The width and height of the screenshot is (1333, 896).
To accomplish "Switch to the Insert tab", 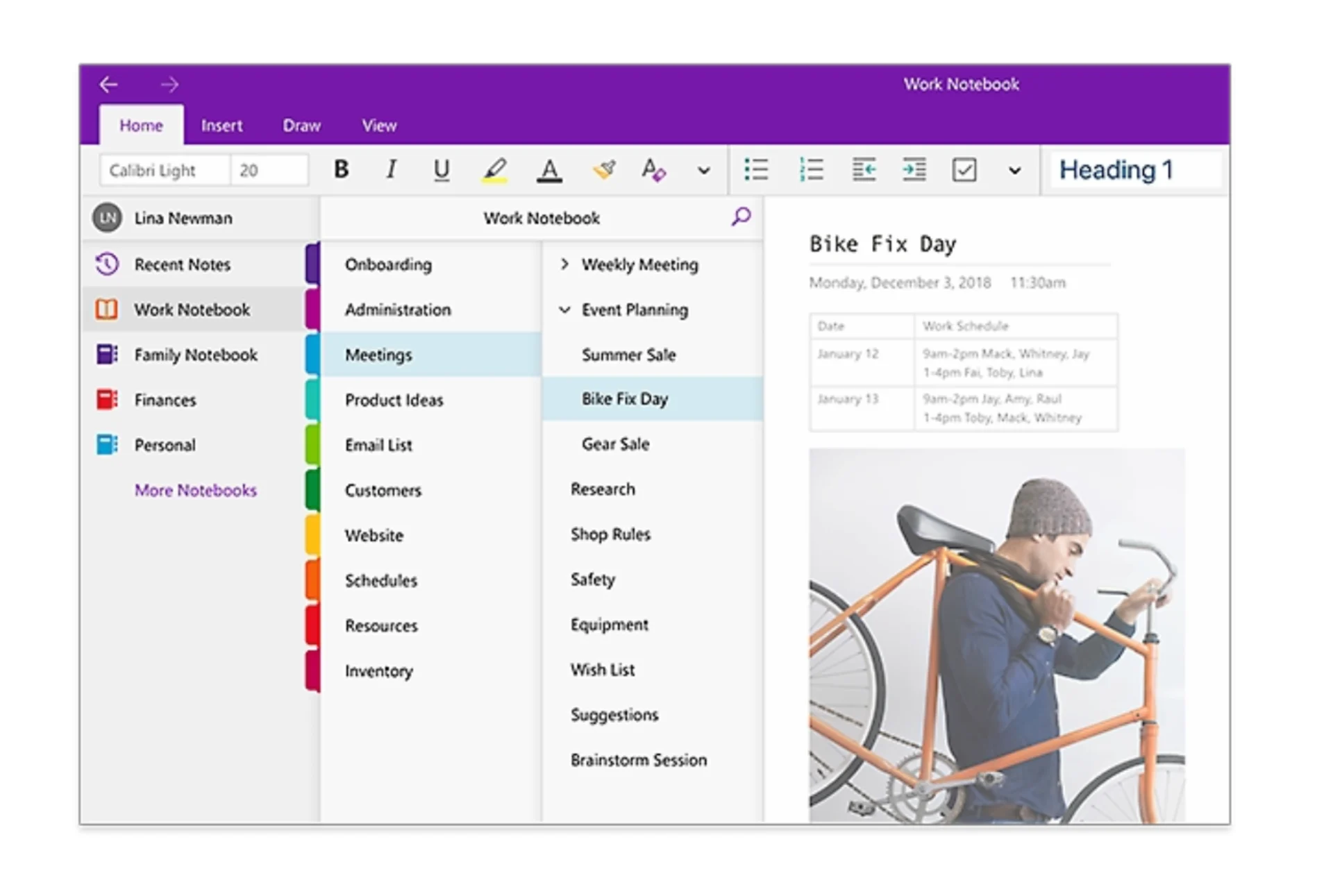I will (221, 125).
